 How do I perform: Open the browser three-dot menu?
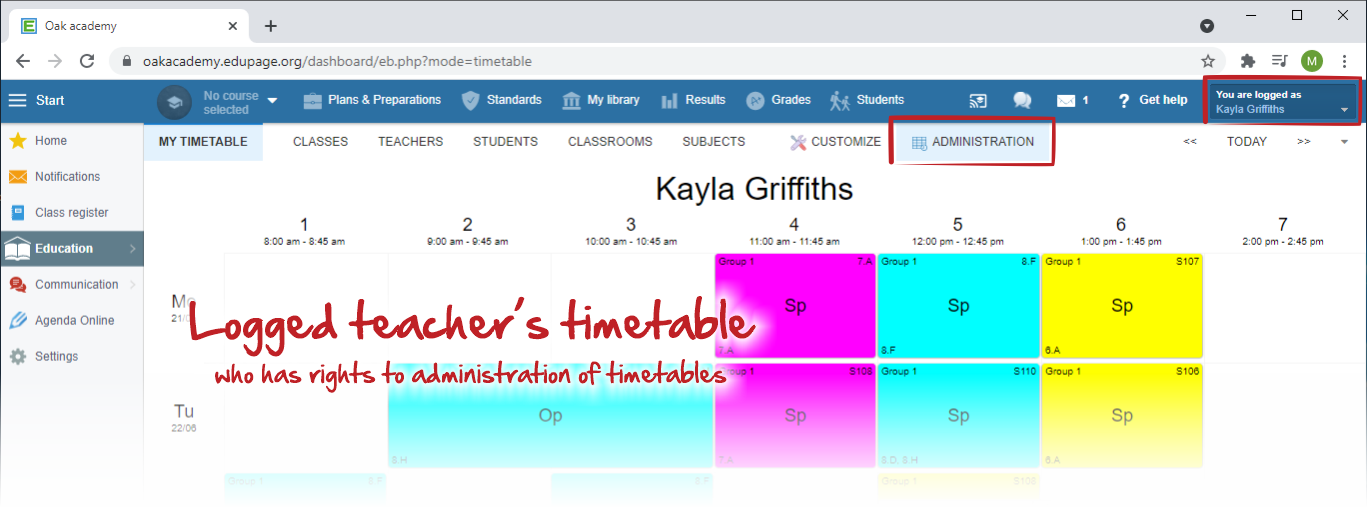point(1343,61)
